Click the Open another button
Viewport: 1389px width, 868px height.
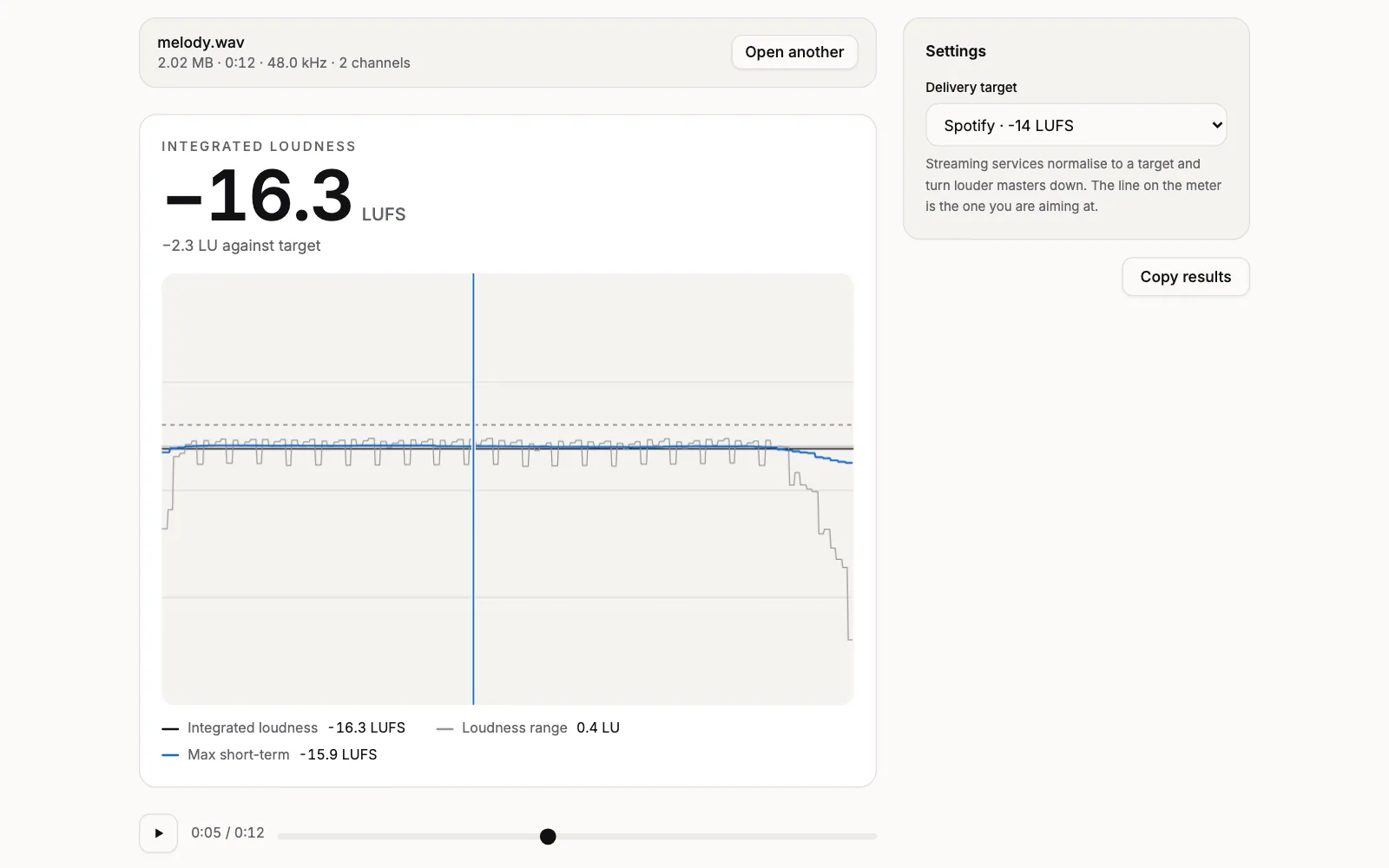click(794, 52)
